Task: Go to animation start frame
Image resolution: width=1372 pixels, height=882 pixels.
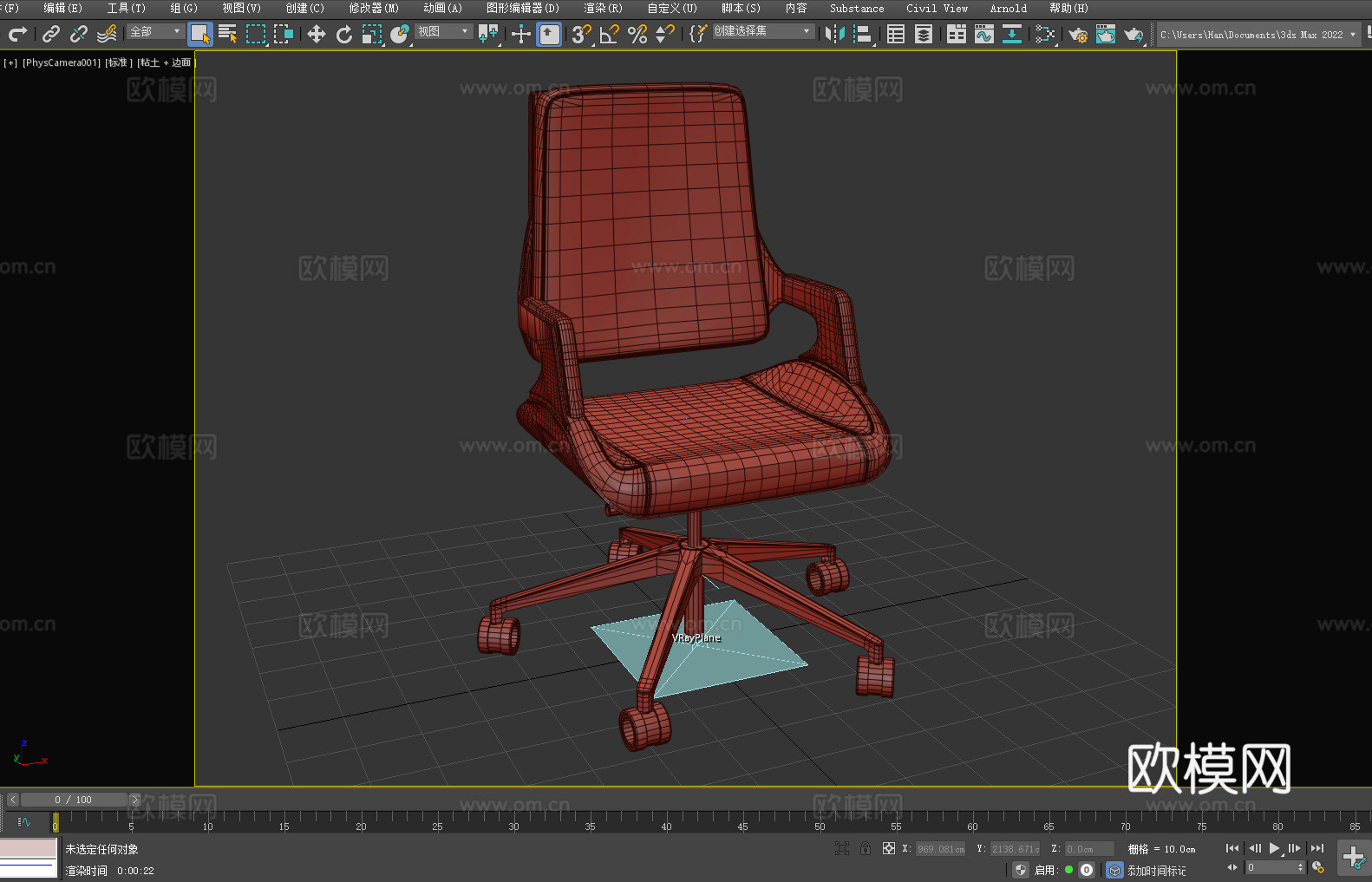Action: (x=1232, y=848)
